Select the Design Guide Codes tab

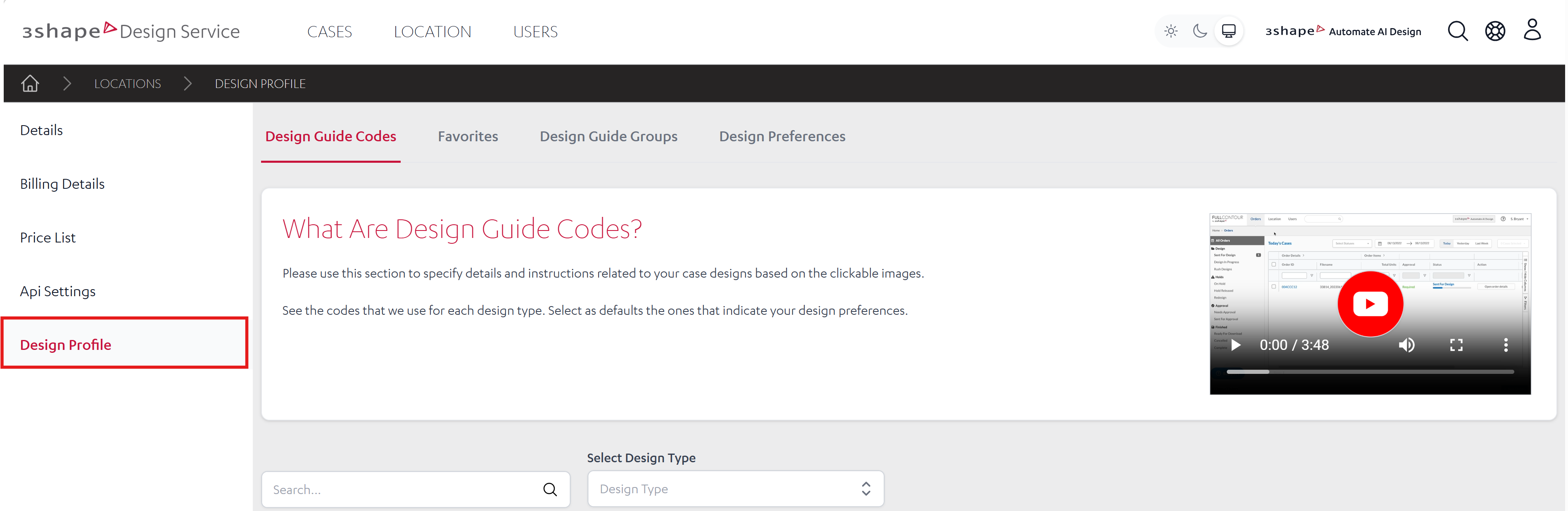point(330,136)
